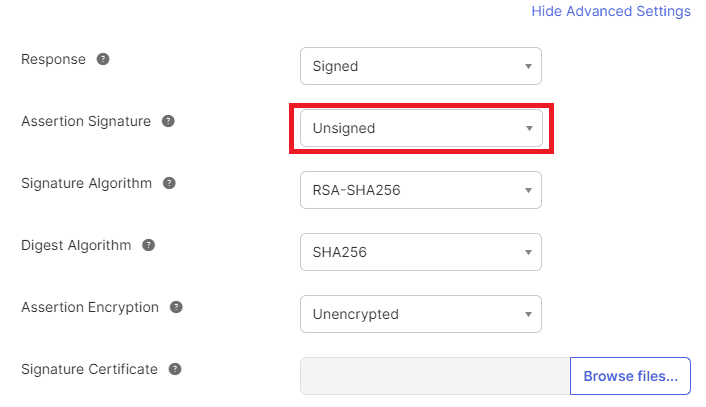This screenshot has height=407, width=706.
Task: Click the Assertion Encryption label text
Action: click(90, 307)
